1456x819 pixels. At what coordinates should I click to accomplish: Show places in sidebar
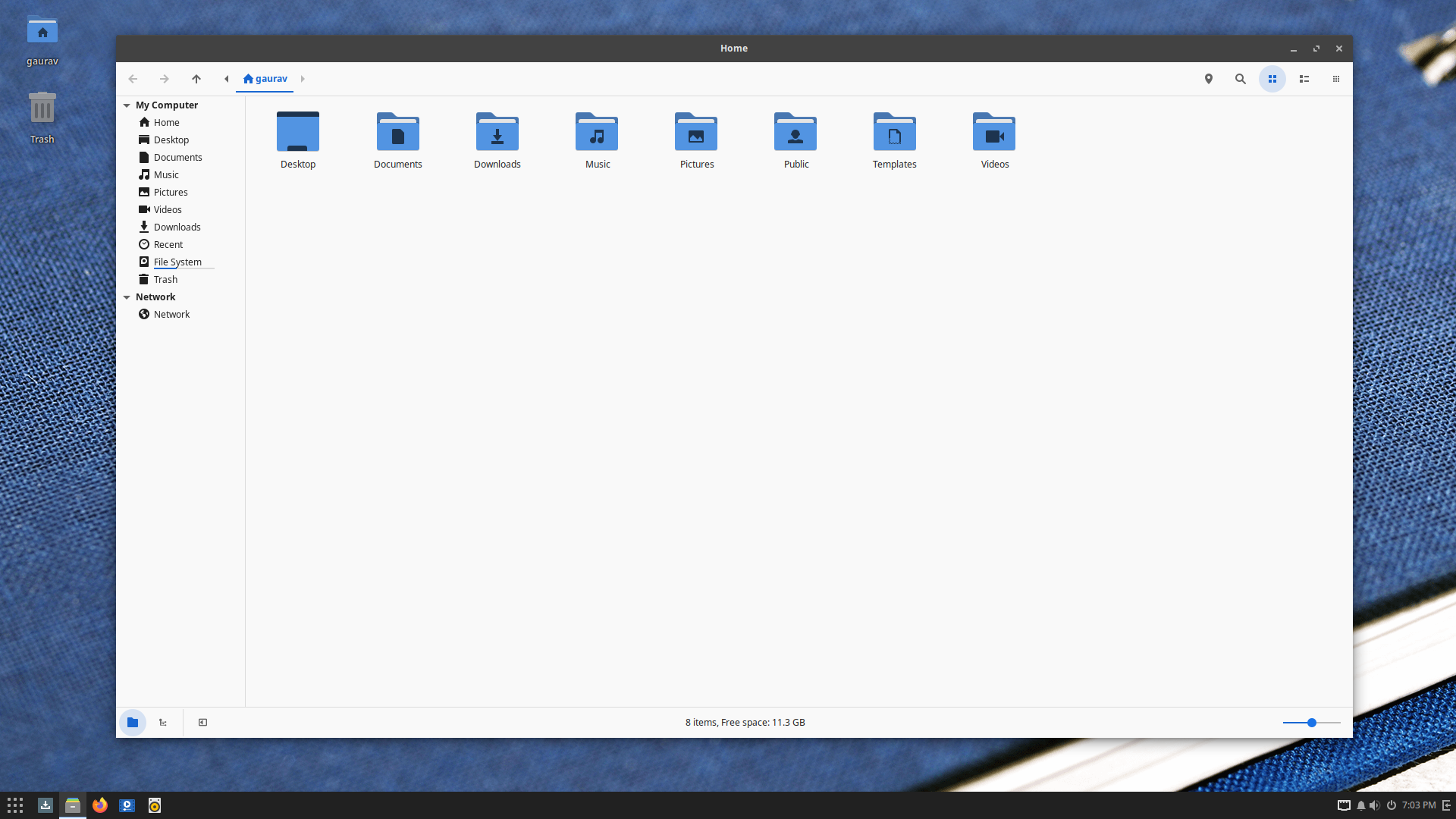[133, 723]
